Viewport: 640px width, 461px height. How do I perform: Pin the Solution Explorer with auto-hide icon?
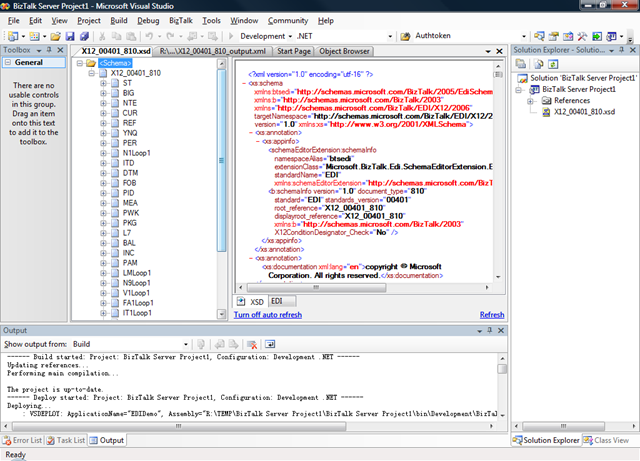click(622, 50)
